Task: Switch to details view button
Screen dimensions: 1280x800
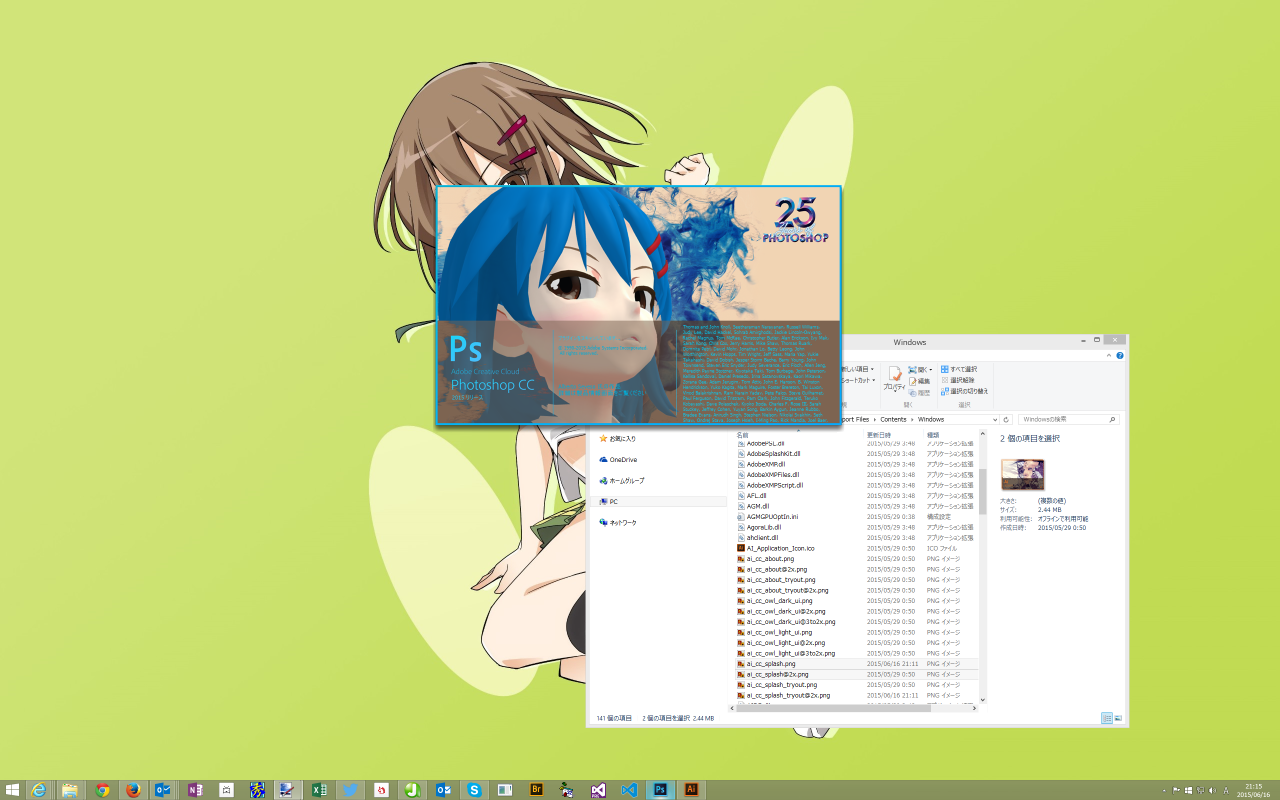Action: click(1107, 718)
